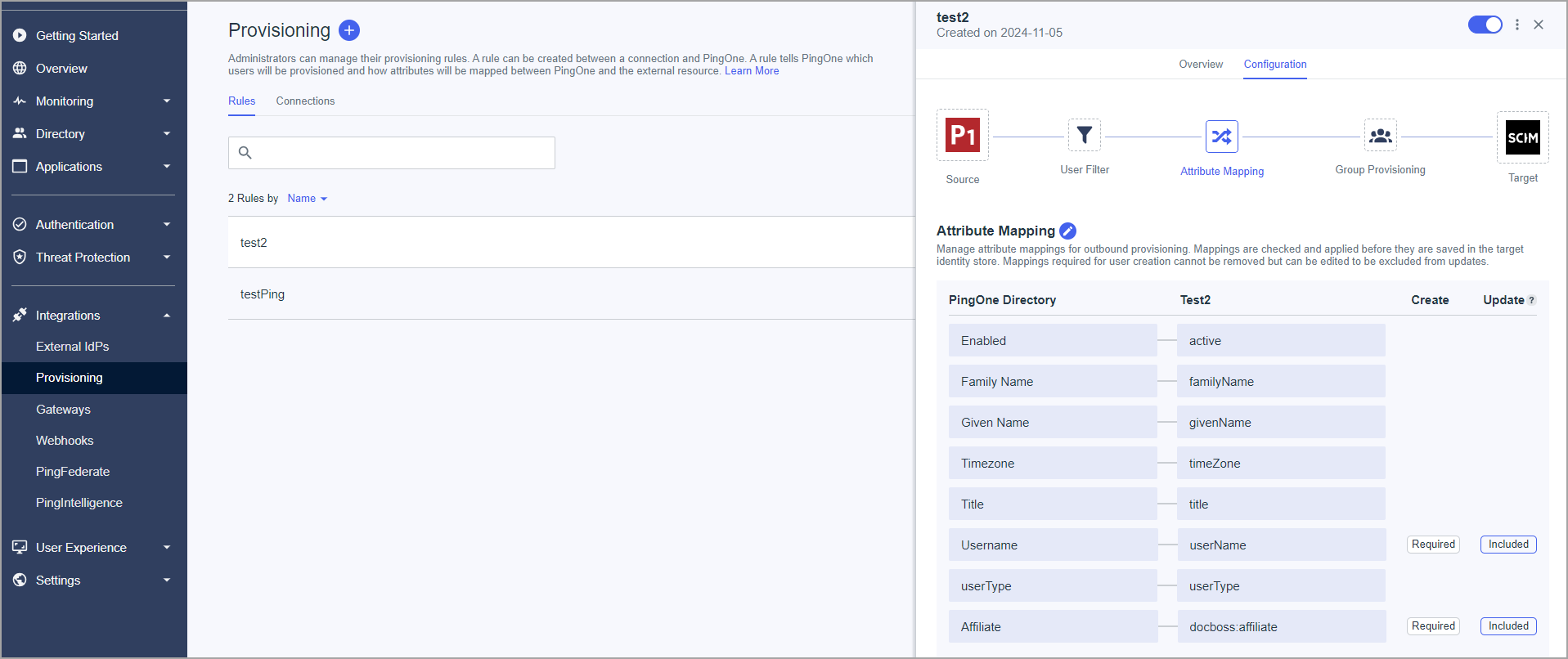
Task: Switch to the Connections tab
Action: 305,101
